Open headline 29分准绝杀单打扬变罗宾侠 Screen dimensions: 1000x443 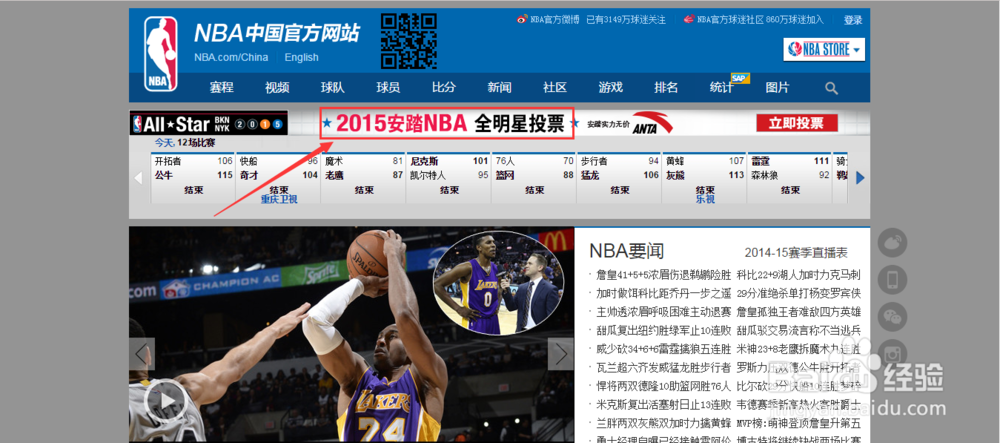pos(798,294)
